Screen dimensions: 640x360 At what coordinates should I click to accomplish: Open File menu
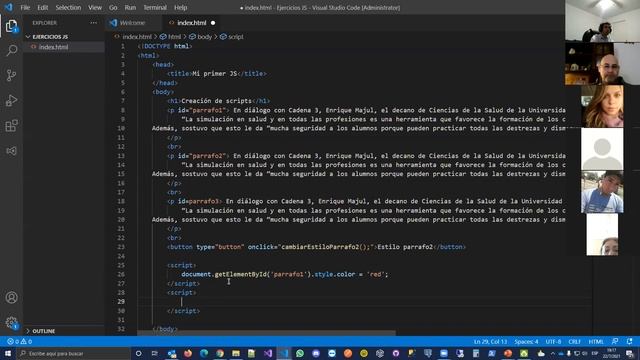click(25, 7)
